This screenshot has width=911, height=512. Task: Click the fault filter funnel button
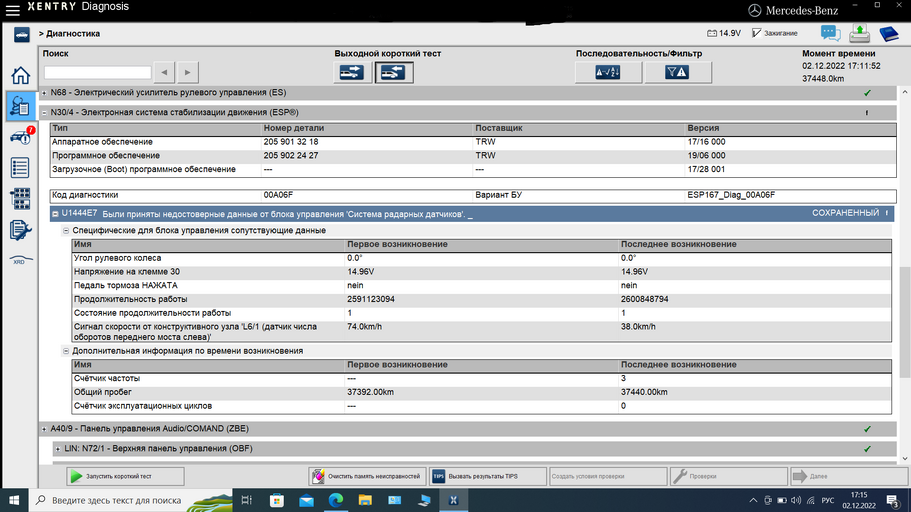[677, 73]
